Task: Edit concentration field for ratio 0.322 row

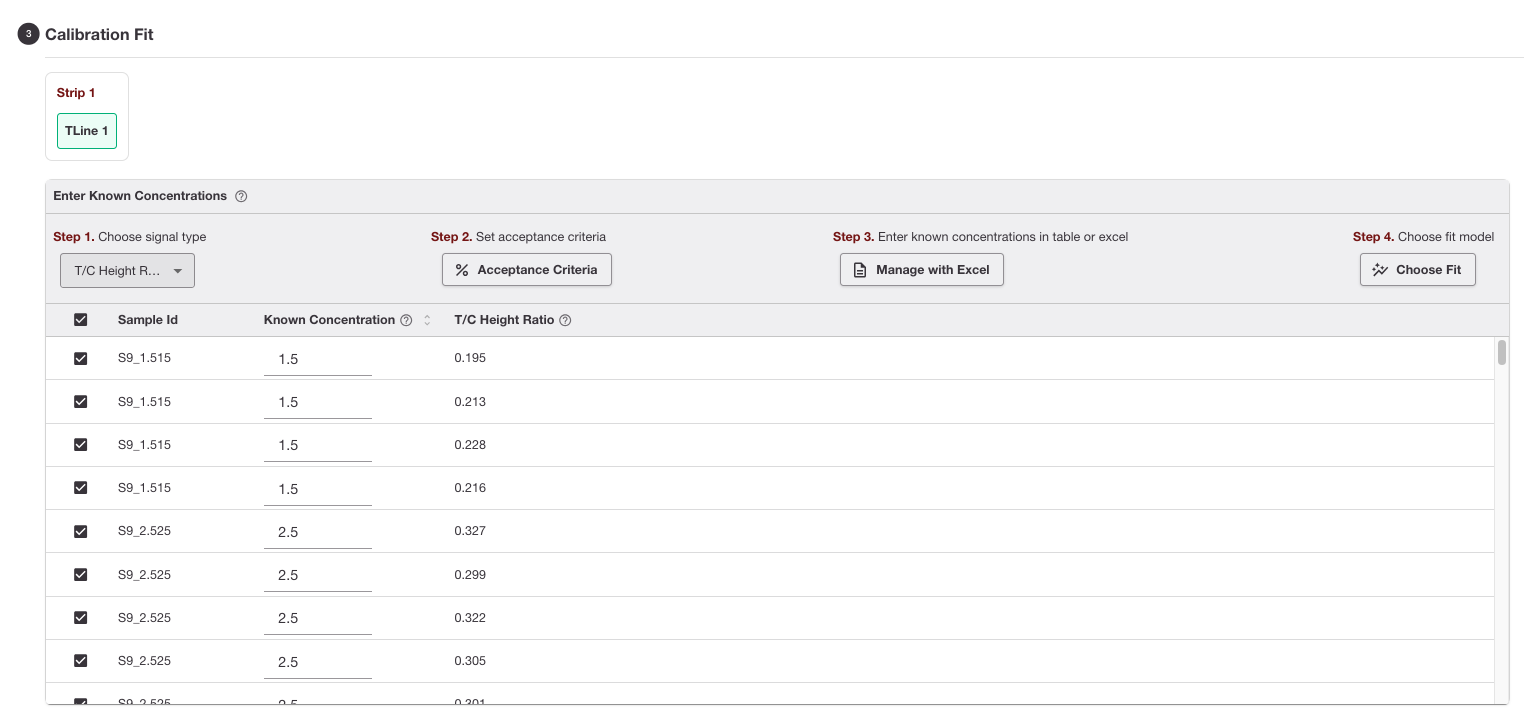Action: coord(318,618)
